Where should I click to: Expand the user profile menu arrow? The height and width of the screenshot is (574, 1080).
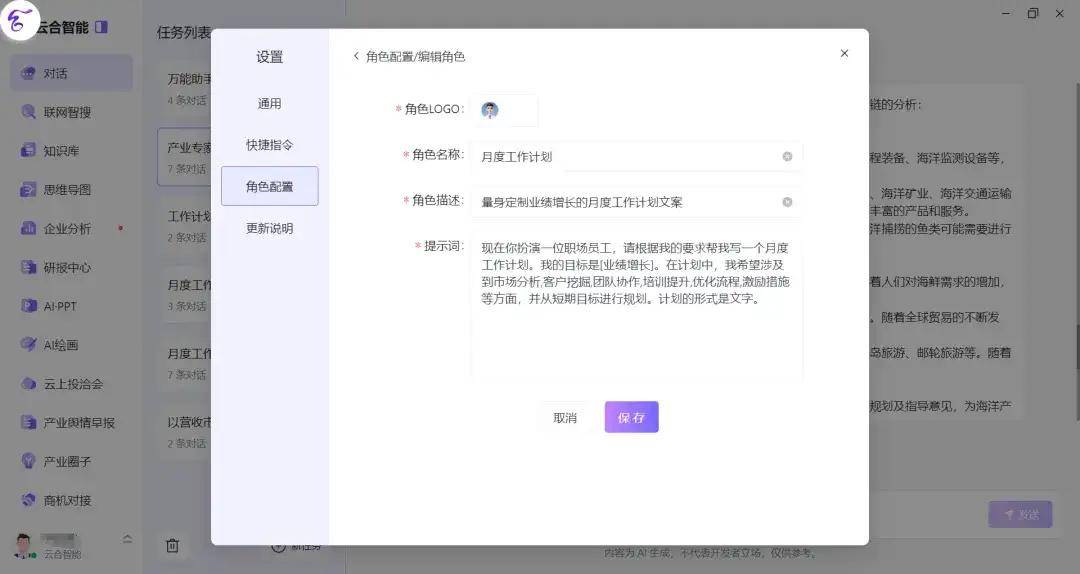click(x=127, y=538)
